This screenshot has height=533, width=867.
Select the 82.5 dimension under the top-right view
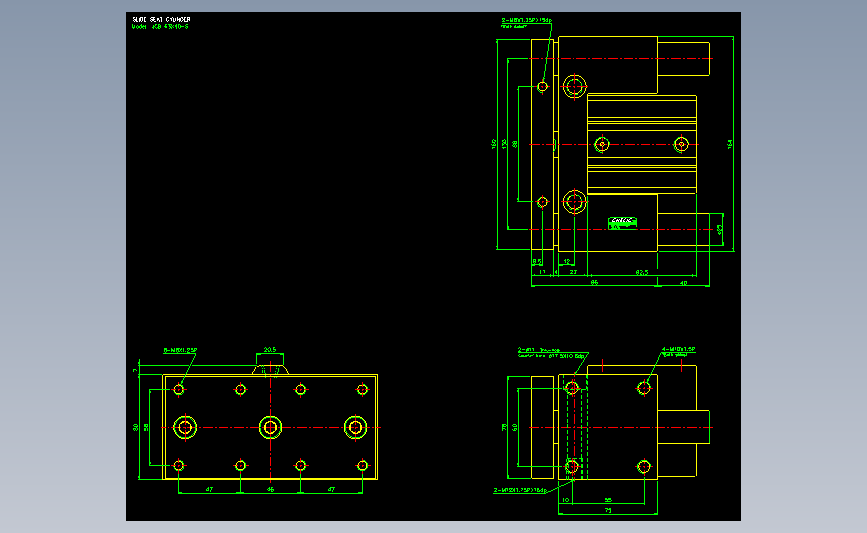point(641,272)
